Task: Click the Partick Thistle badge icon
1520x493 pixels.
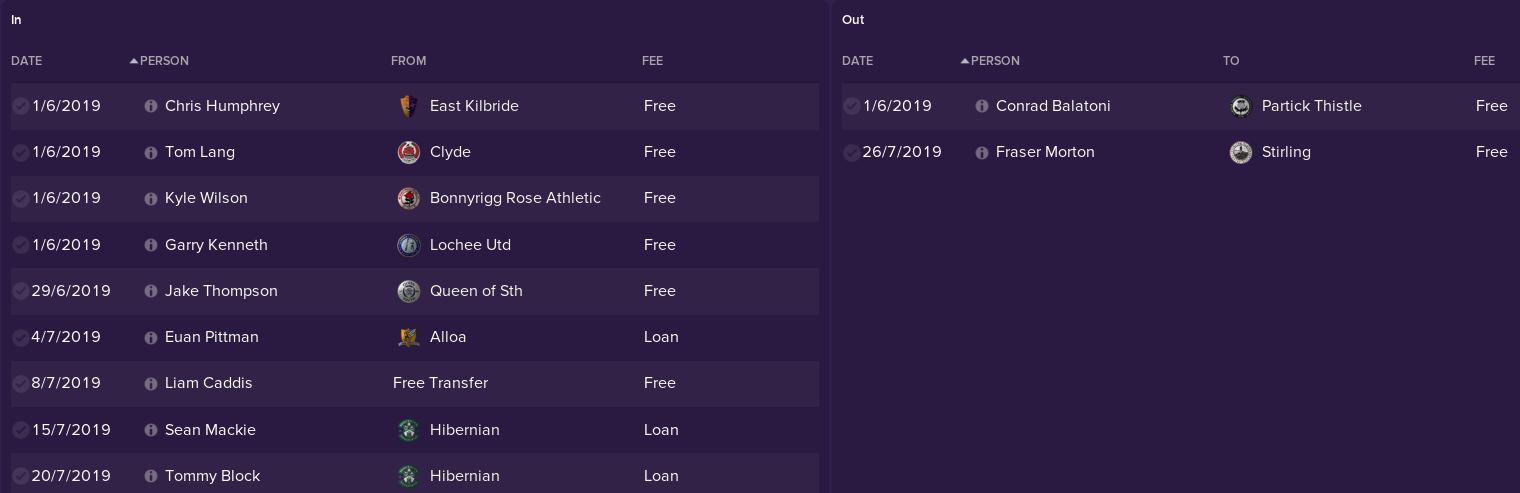Action: (1241, 106)
